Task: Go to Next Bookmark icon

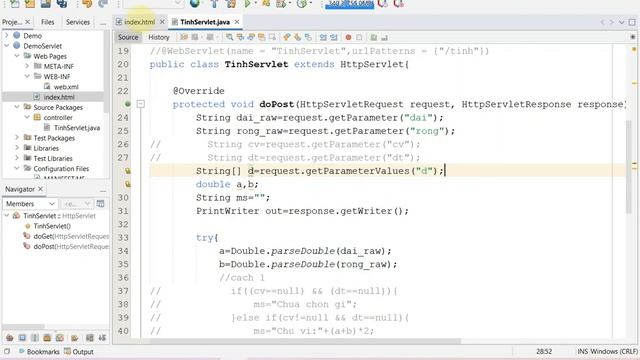Action: (x=297, y=37)
